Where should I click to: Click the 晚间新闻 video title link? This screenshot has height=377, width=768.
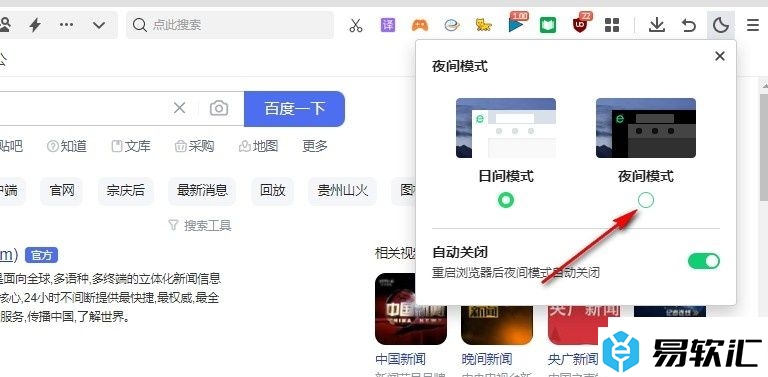(487, 359)
